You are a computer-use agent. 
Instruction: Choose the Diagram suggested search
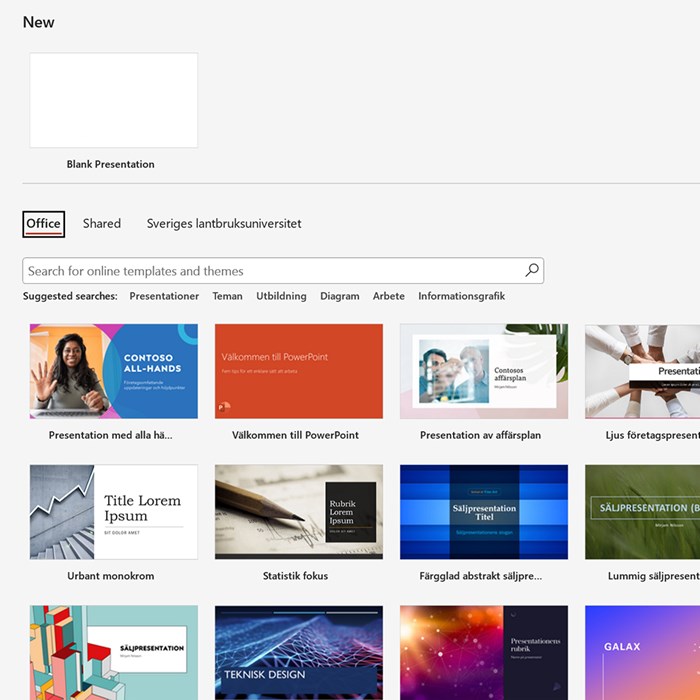pyautogui.click(x=339, y=296)
